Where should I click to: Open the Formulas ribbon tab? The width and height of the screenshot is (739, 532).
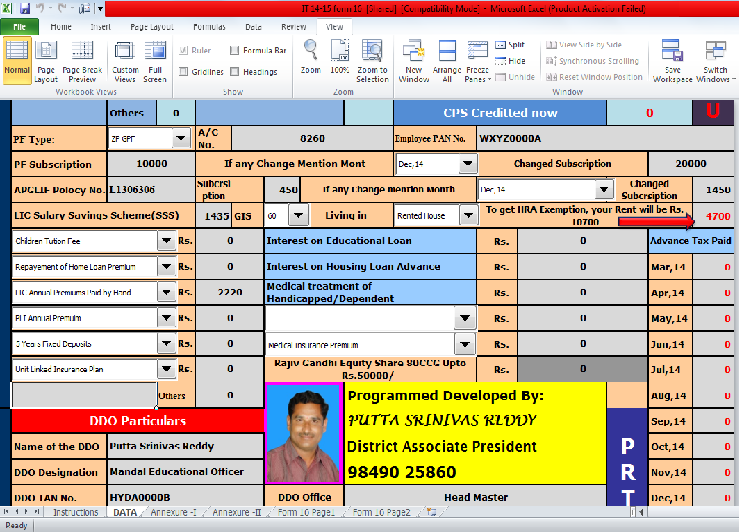click(x=209, y=27)
